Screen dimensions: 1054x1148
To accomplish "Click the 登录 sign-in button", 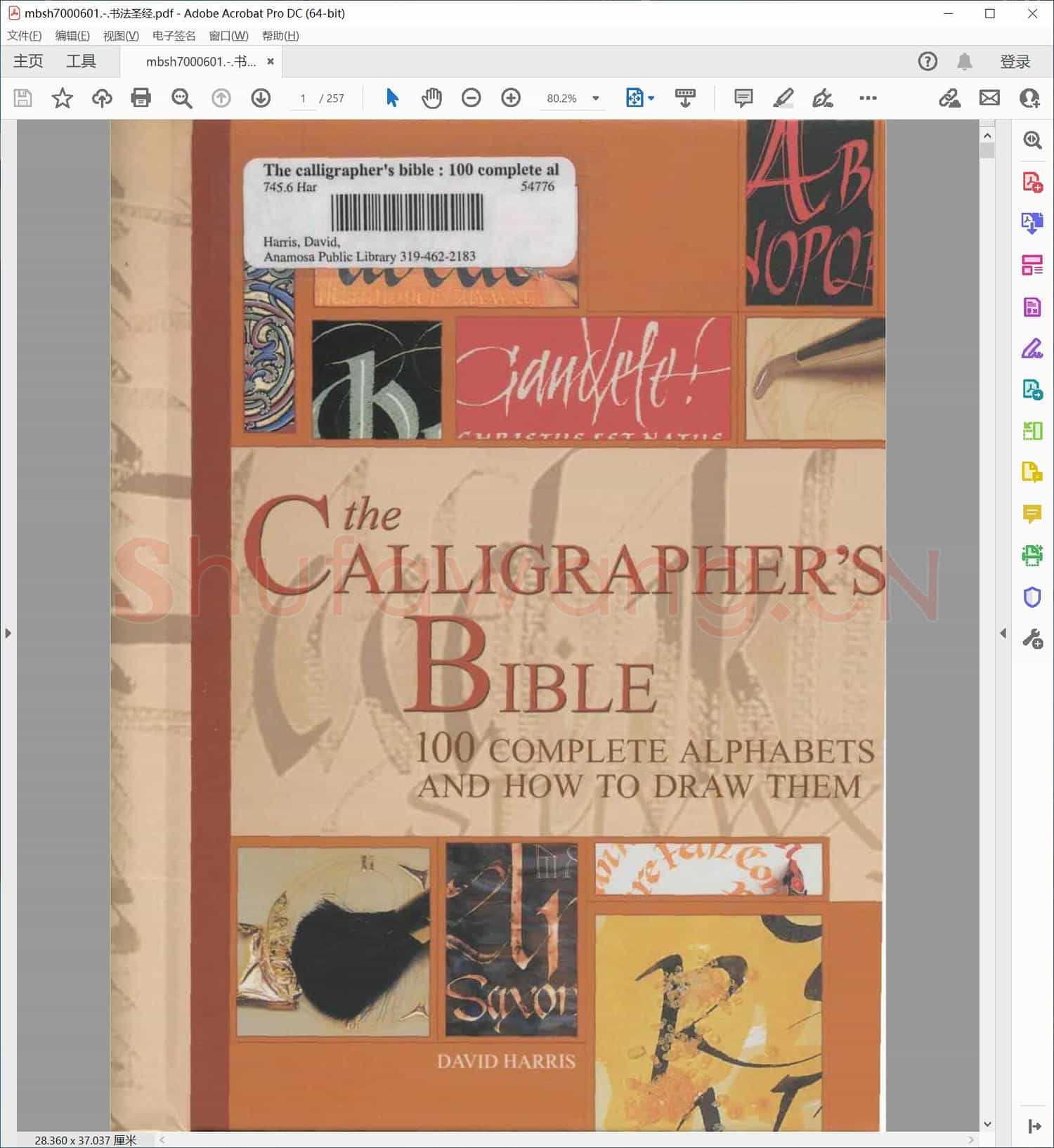I will click(1015, 62).
